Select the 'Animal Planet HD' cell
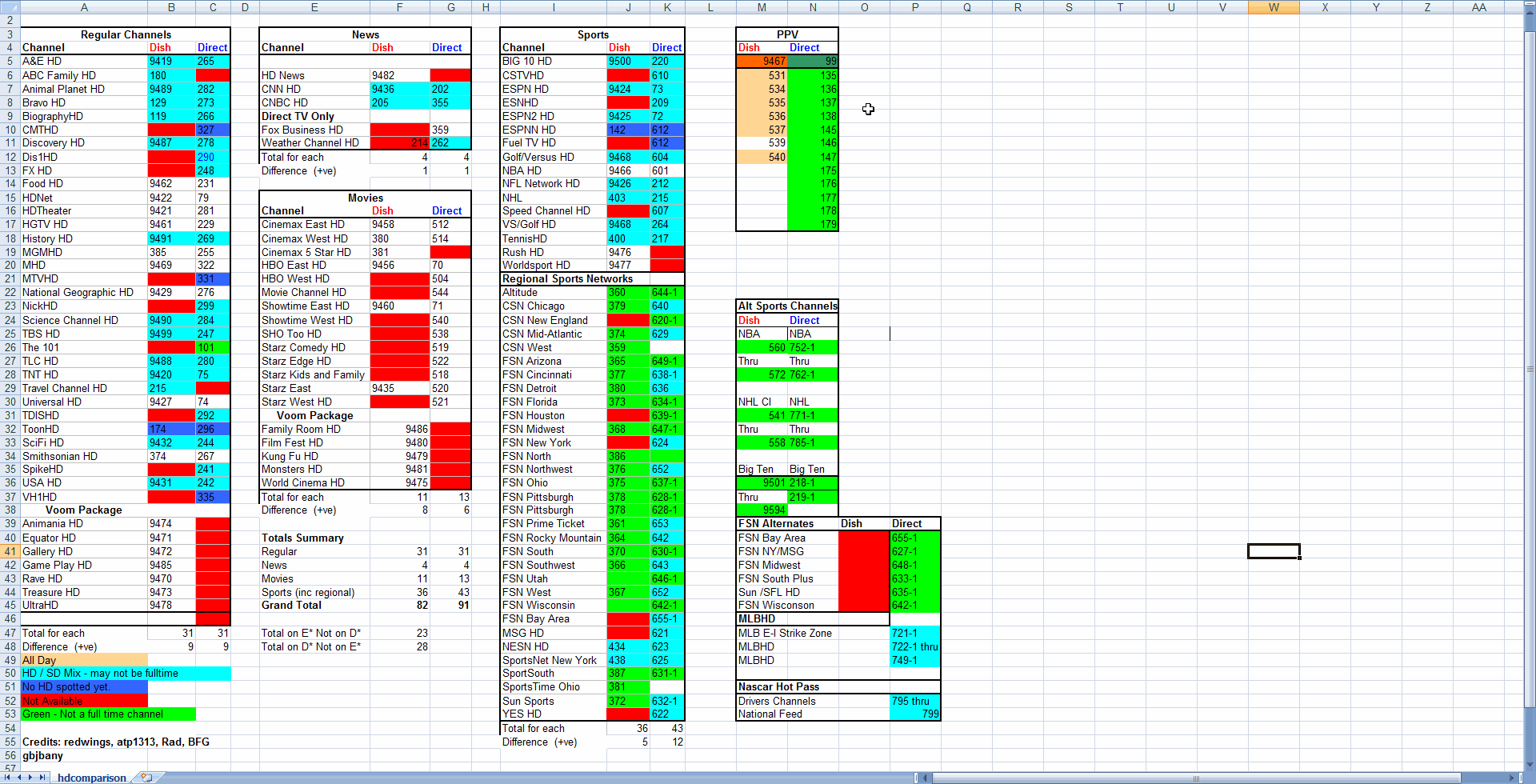The image size is (1536, 784). (x=83, y=89)
